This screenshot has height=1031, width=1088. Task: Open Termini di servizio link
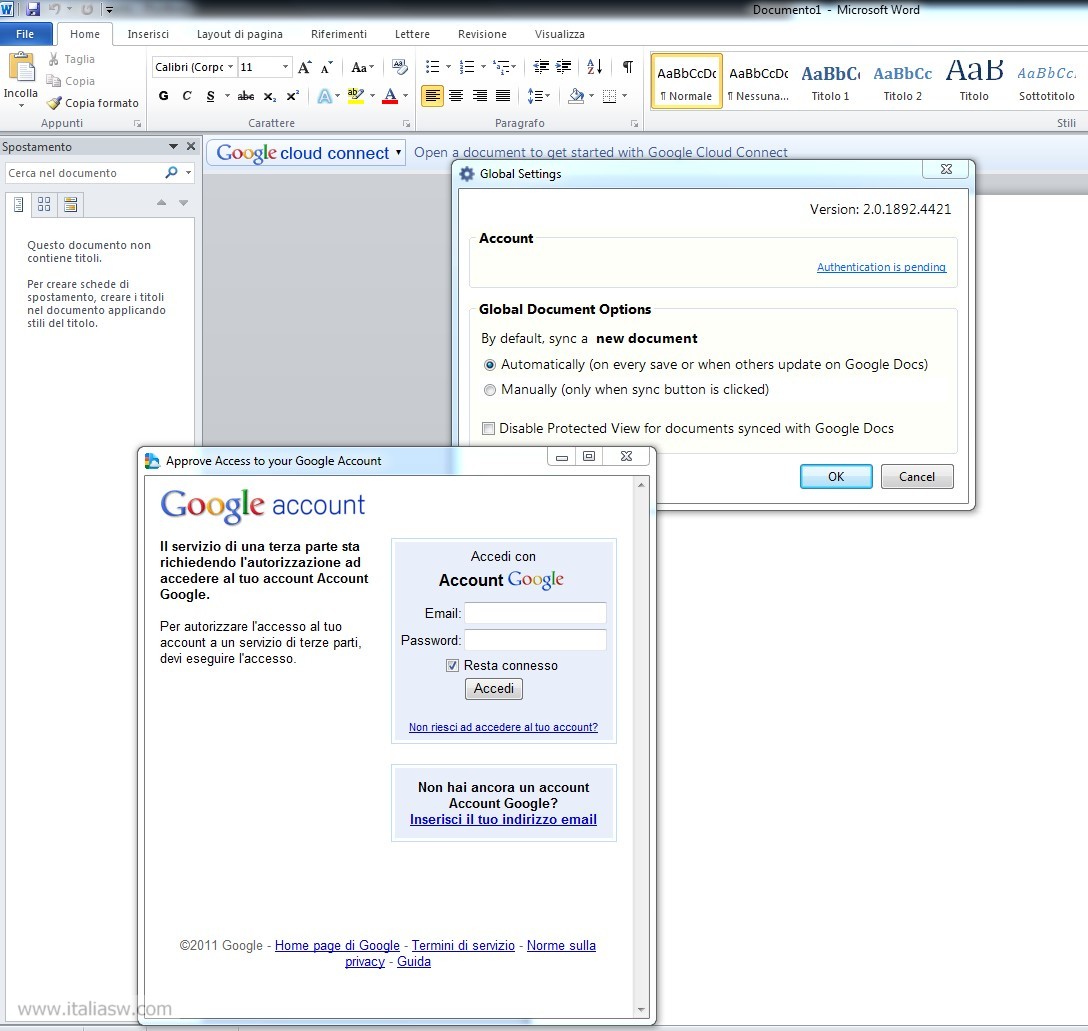pos(464,946)
